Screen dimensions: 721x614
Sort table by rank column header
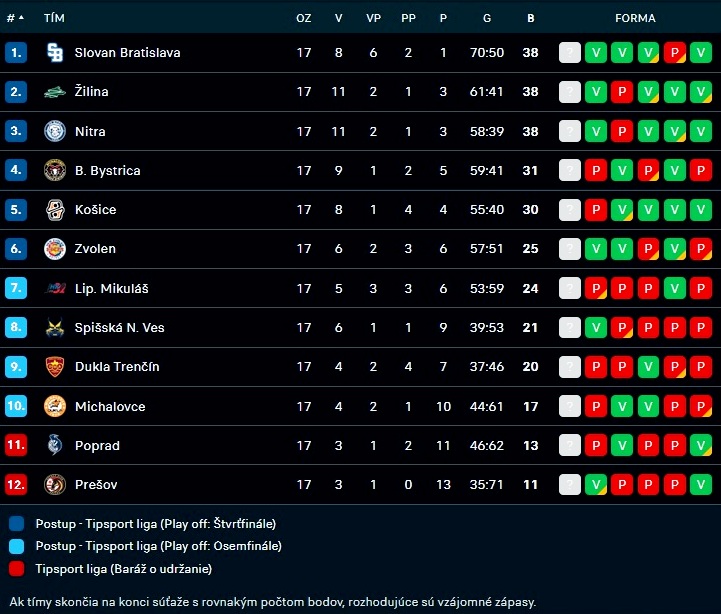click(x=15, y=18)
